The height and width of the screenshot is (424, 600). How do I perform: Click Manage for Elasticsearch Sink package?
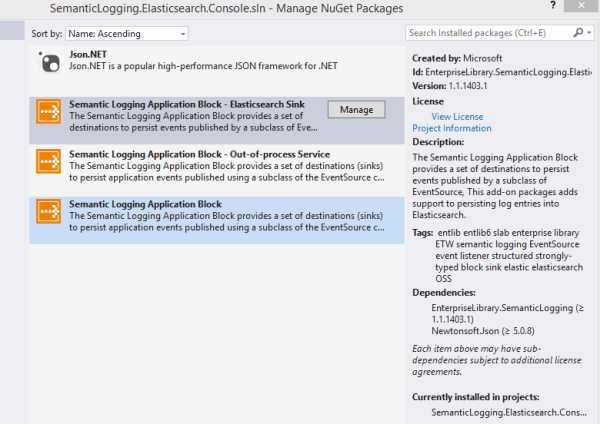pos(356,110)
